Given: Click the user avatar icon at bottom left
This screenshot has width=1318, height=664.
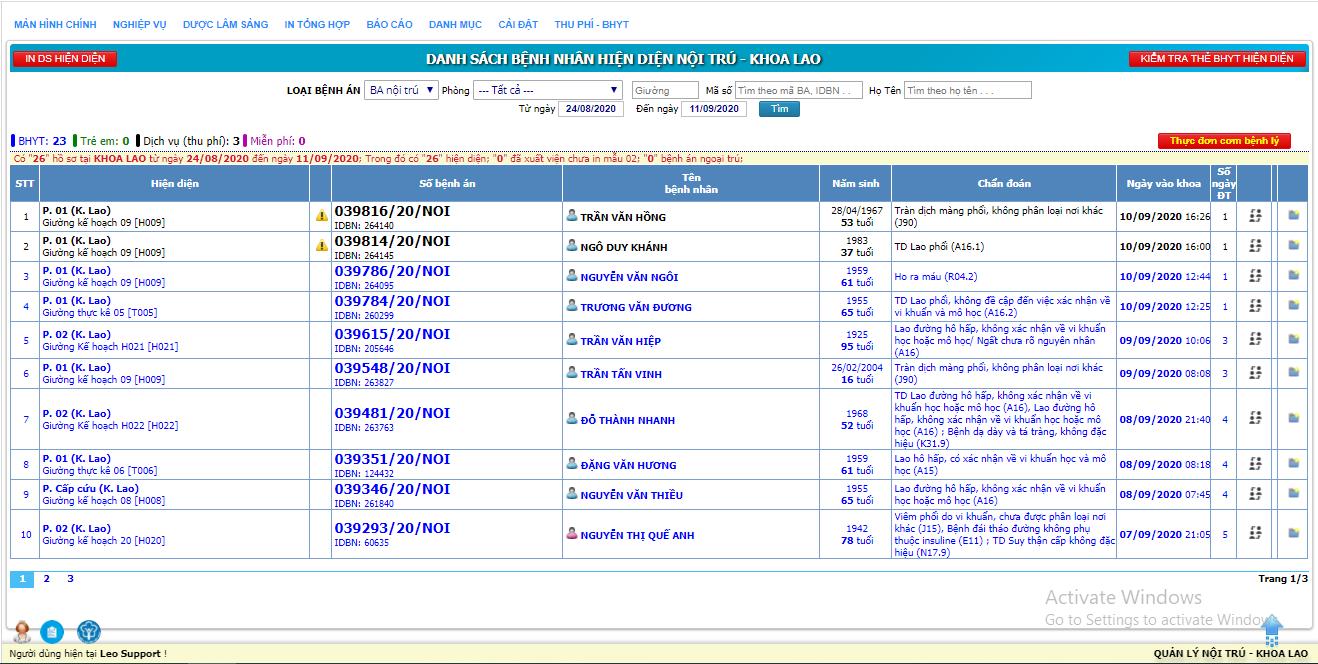Looking at the screenshot, I should [22, 631].
